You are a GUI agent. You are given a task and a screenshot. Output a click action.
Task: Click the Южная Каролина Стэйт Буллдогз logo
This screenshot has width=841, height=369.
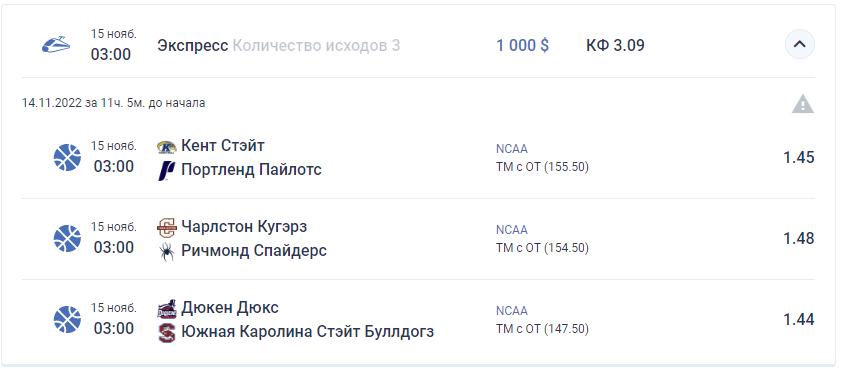tap(167, 333)
